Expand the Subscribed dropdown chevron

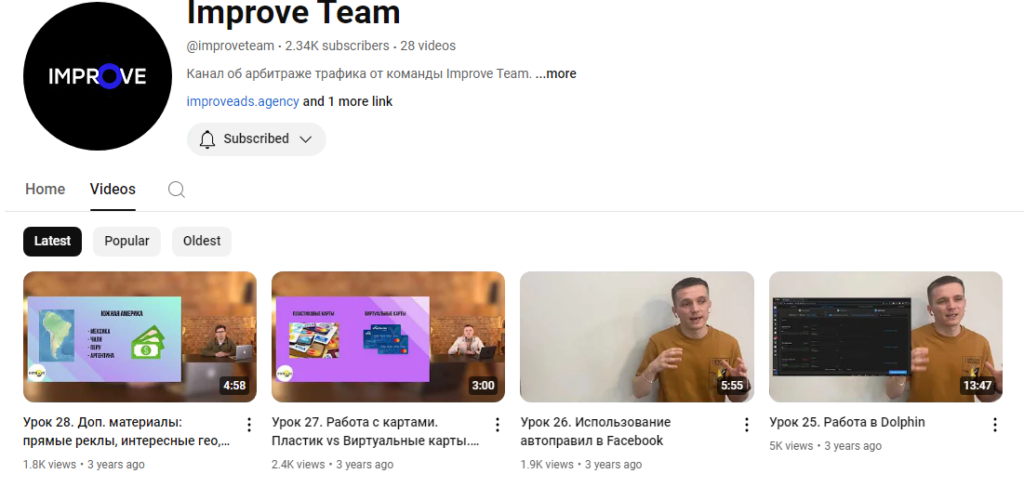(x=305, y=139)
